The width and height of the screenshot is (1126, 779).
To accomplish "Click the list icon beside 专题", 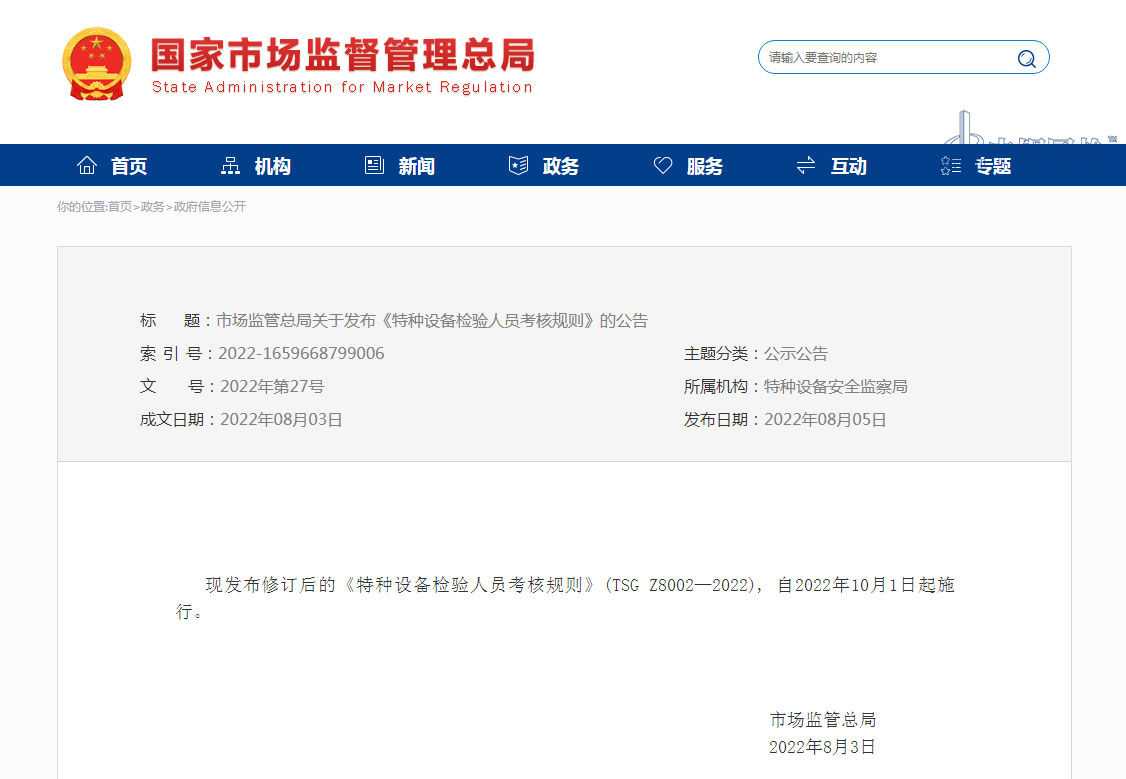I will pyautogui.click(x=950, y=166).
